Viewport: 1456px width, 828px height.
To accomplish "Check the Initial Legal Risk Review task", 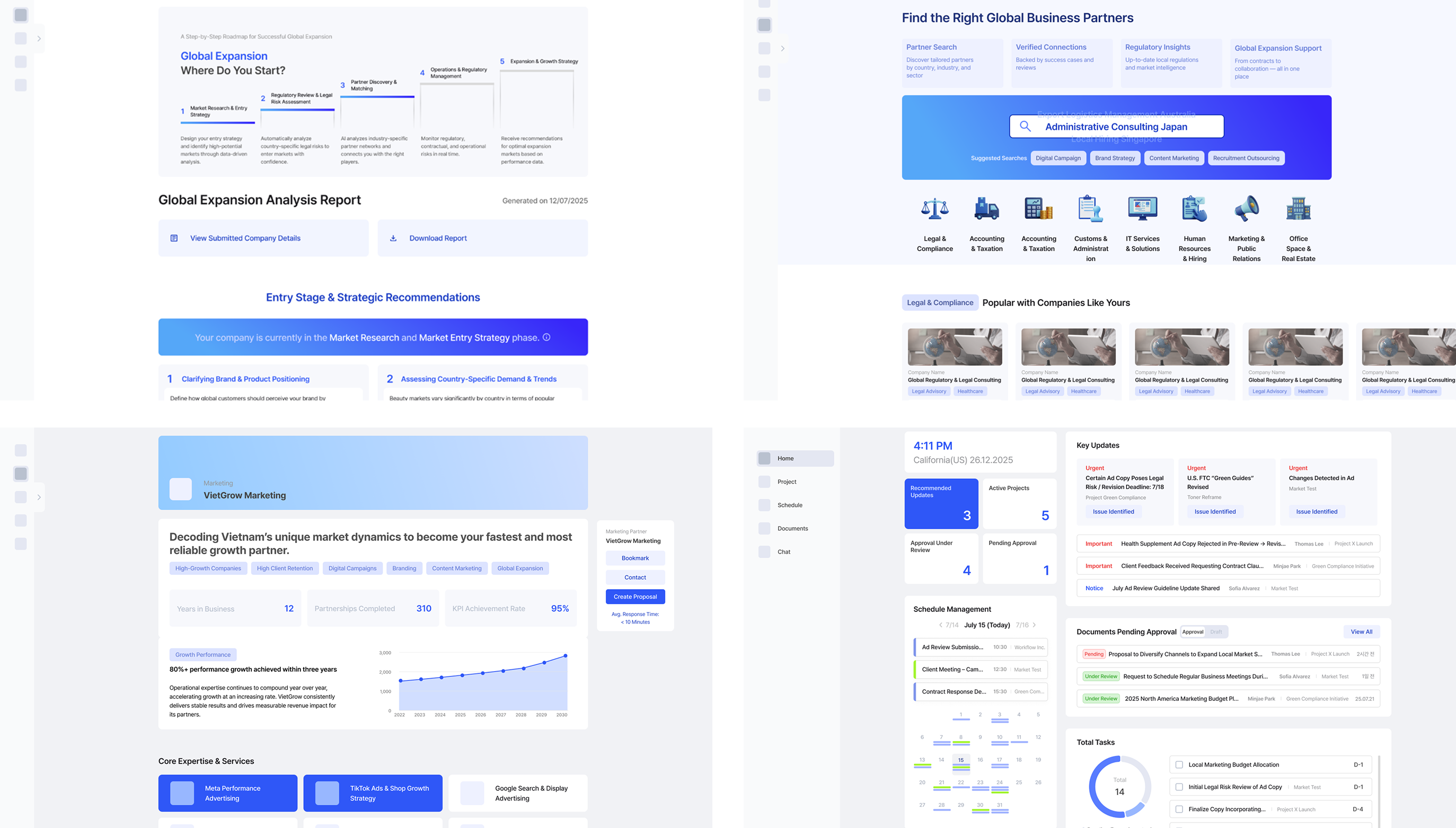I will [x=1178, y=787].
